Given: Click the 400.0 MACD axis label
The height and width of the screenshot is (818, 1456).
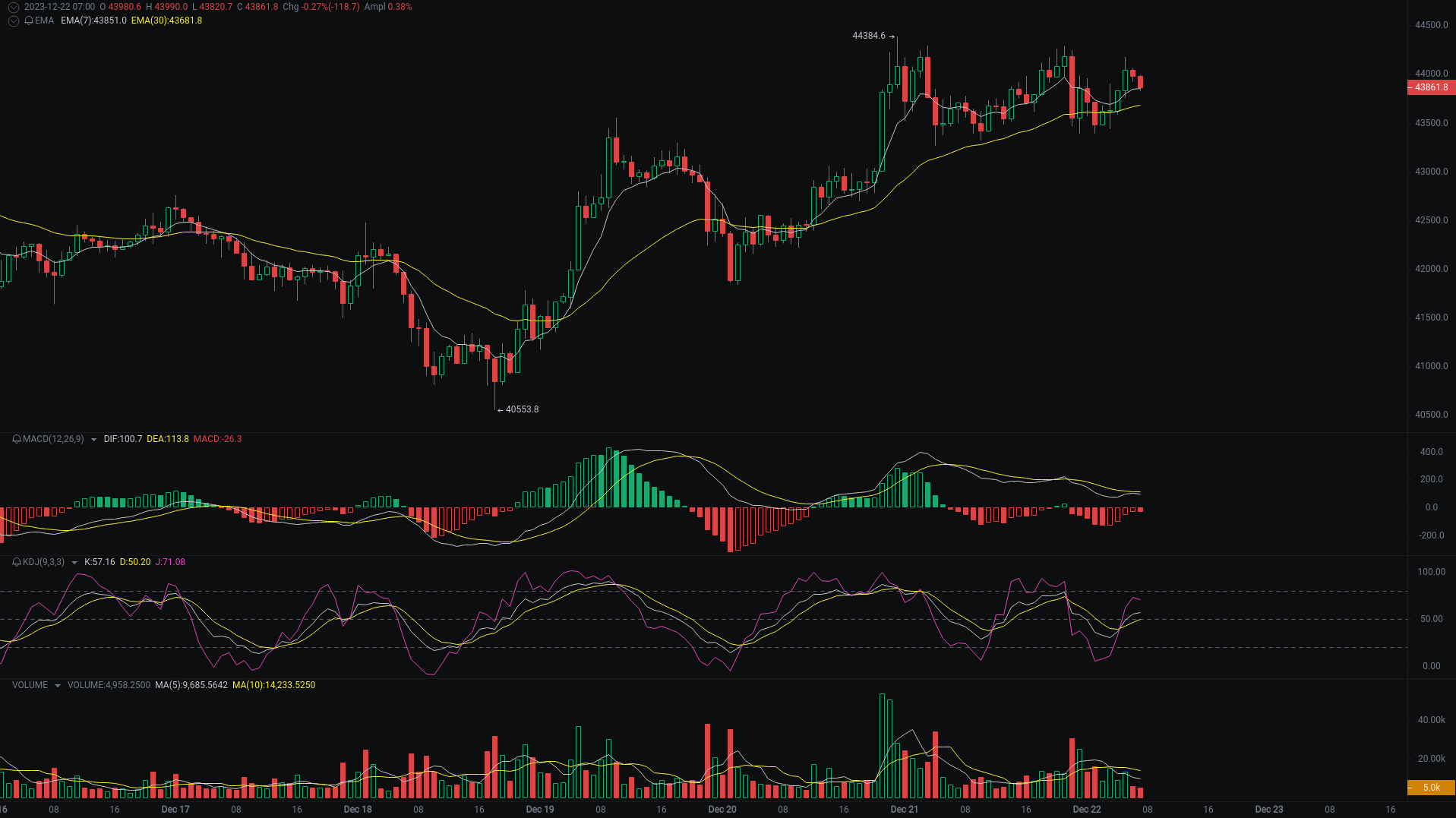Looking at the screenshot, I should (1431, 452).
